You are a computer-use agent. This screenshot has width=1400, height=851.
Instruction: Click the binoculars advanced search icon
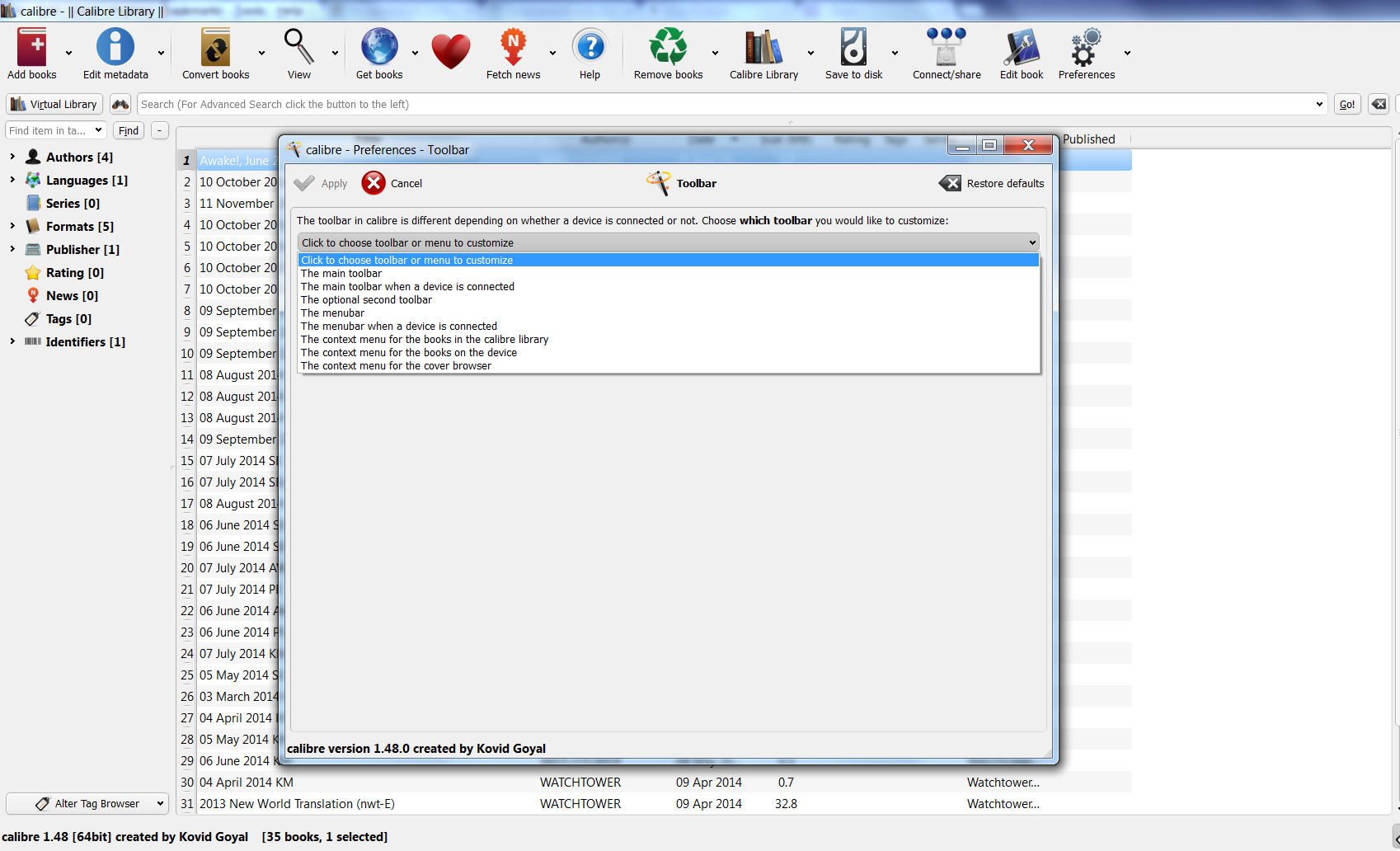click(x=120, y=105)
